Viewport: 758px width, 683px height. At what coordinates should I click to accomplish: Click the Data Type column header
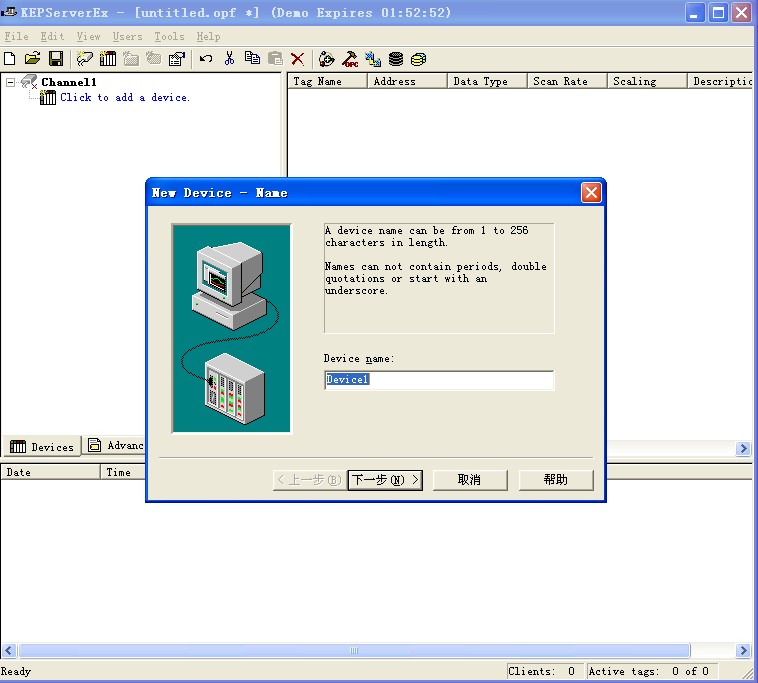pyautogui.click(x=487, y=81)
